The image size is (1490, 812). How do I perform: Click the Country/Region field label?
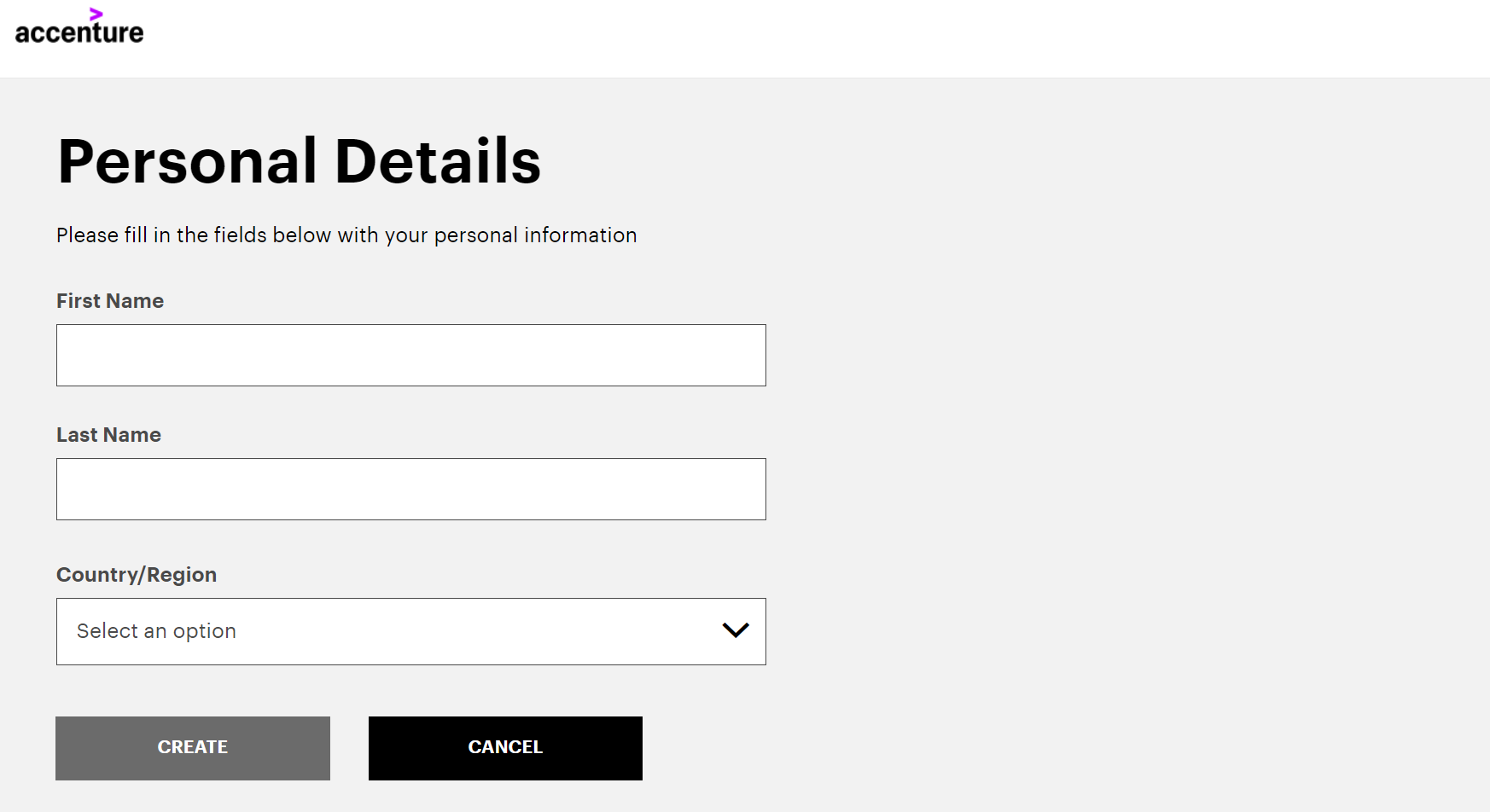coord(137,575)
